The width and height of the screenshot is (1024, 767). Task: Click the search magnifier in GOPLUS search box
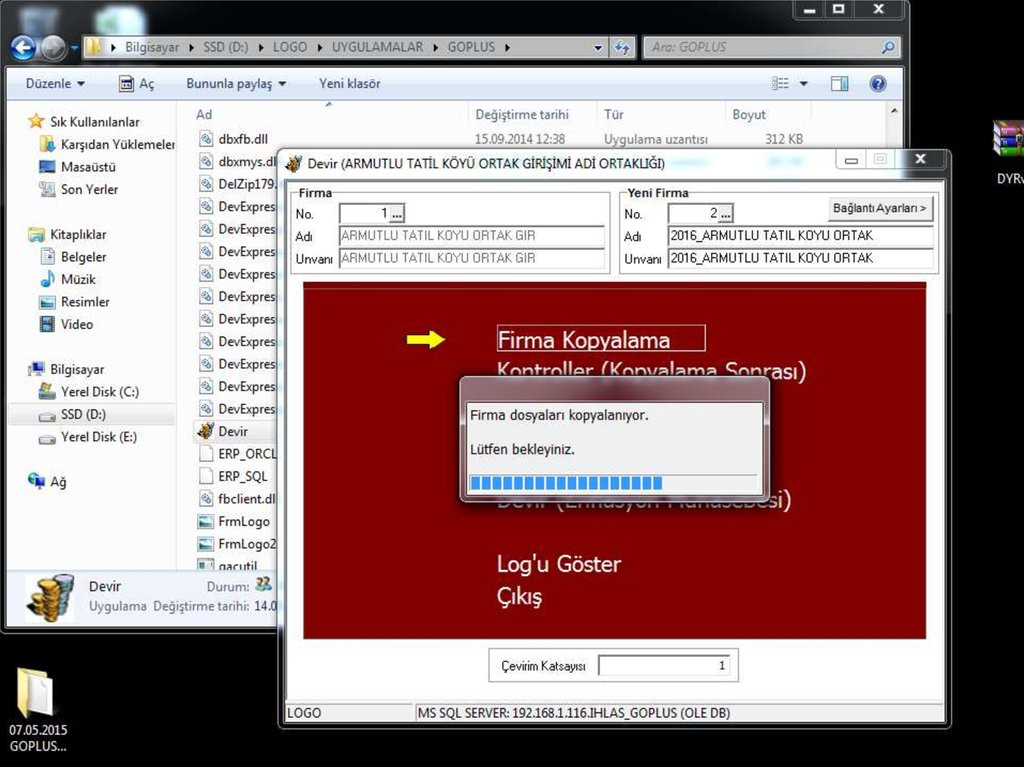pos(887,47)
